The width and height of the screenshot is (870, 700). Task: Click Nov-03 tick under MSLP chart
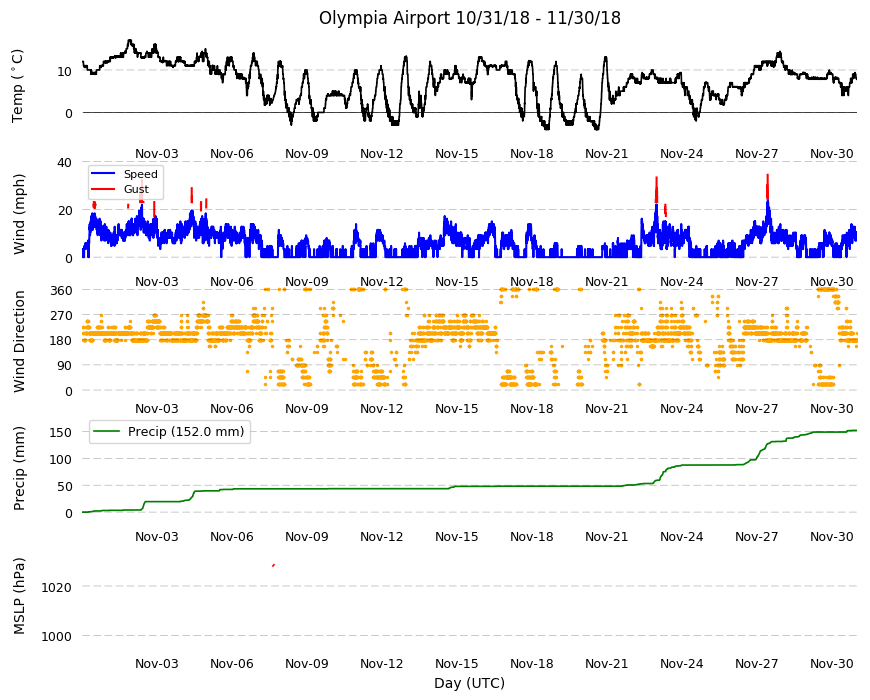(156, 663)
